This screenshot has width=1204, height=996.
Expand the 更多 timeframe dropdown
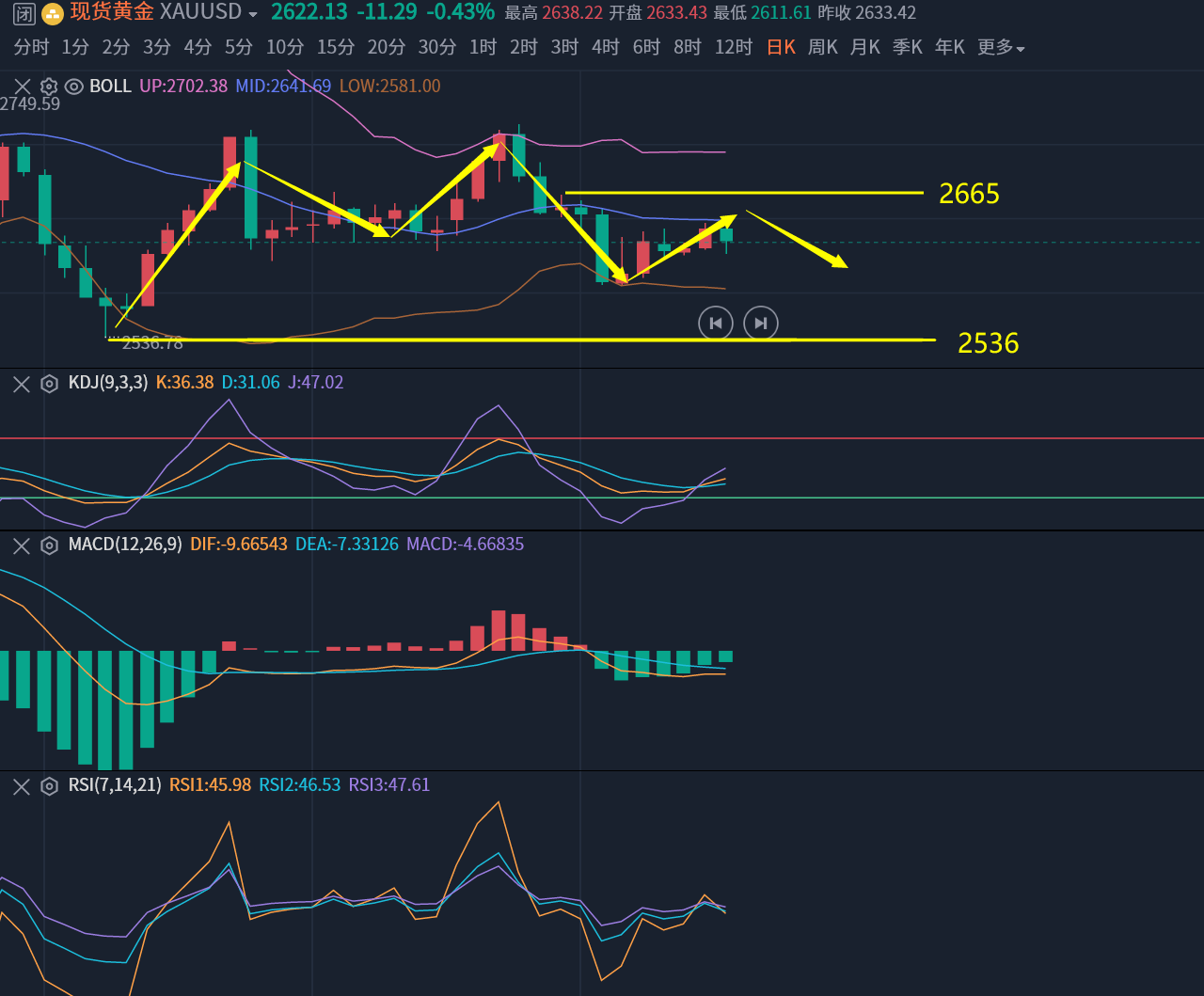(x=1001, y=47)
